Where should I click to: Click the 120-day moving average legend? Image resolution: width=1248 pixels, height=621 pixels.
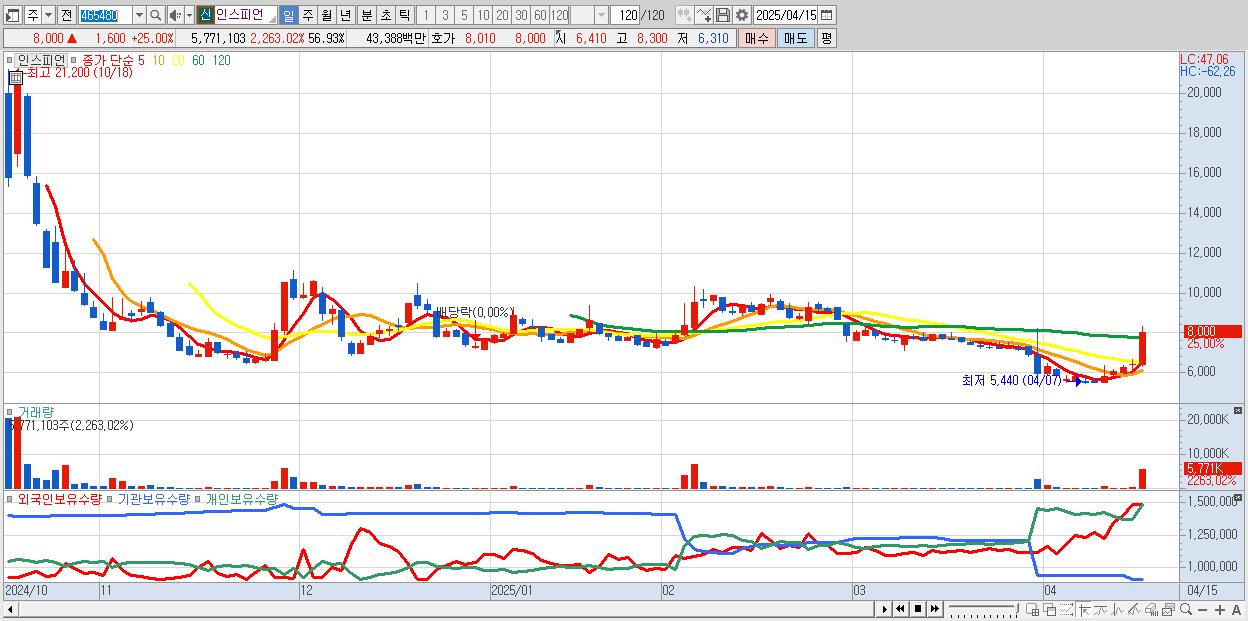pos(222,61)
